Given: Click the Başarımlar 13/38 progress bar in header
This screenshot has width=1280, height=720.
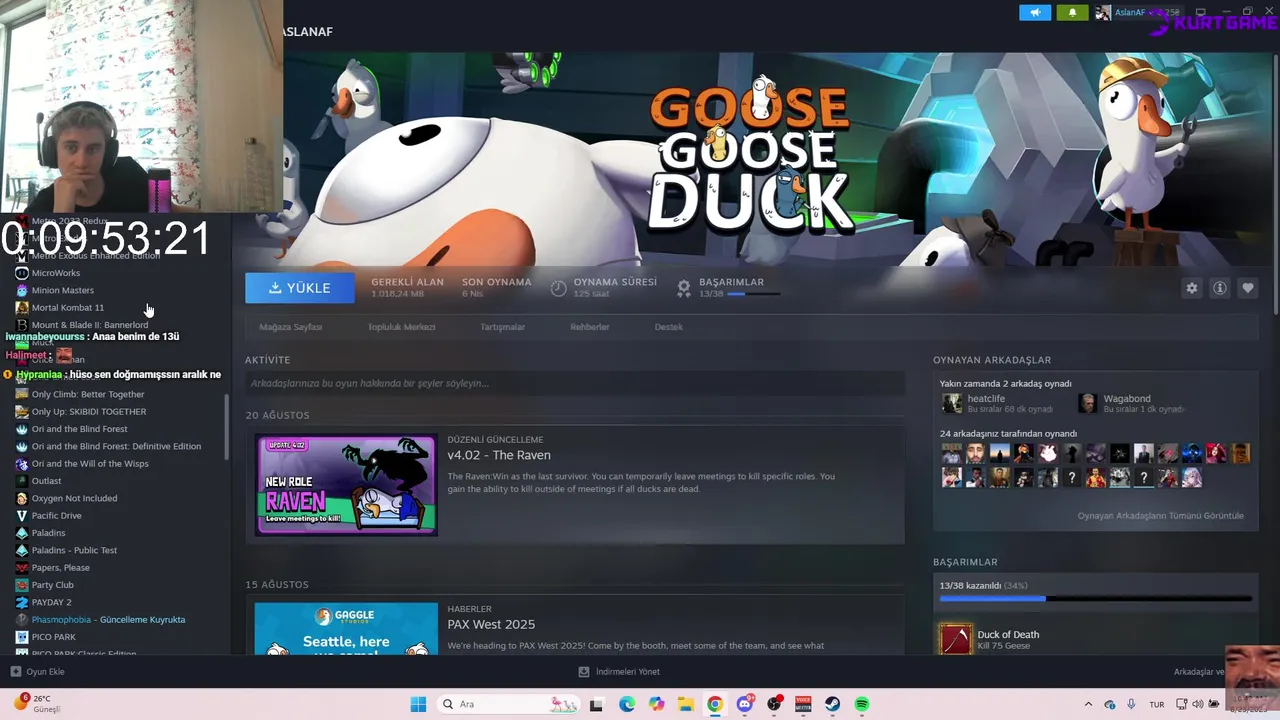Looking at the screenshot, I should click(753, 294).
